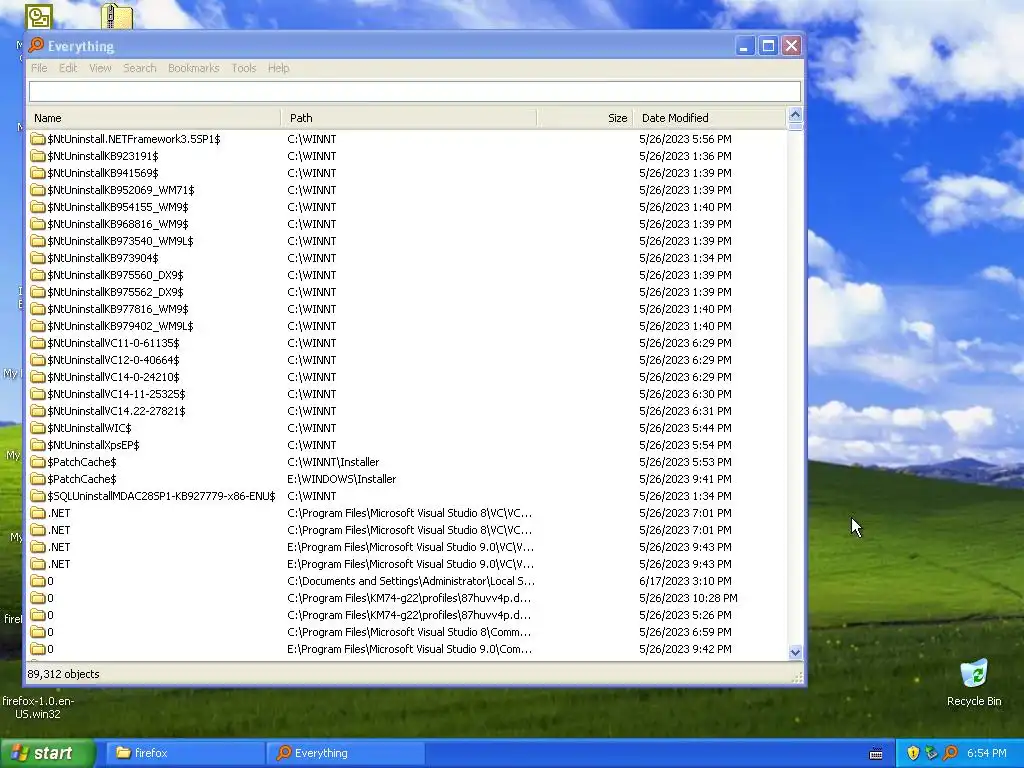Open the File menu

pyautogui.click(x=39, y=68)
